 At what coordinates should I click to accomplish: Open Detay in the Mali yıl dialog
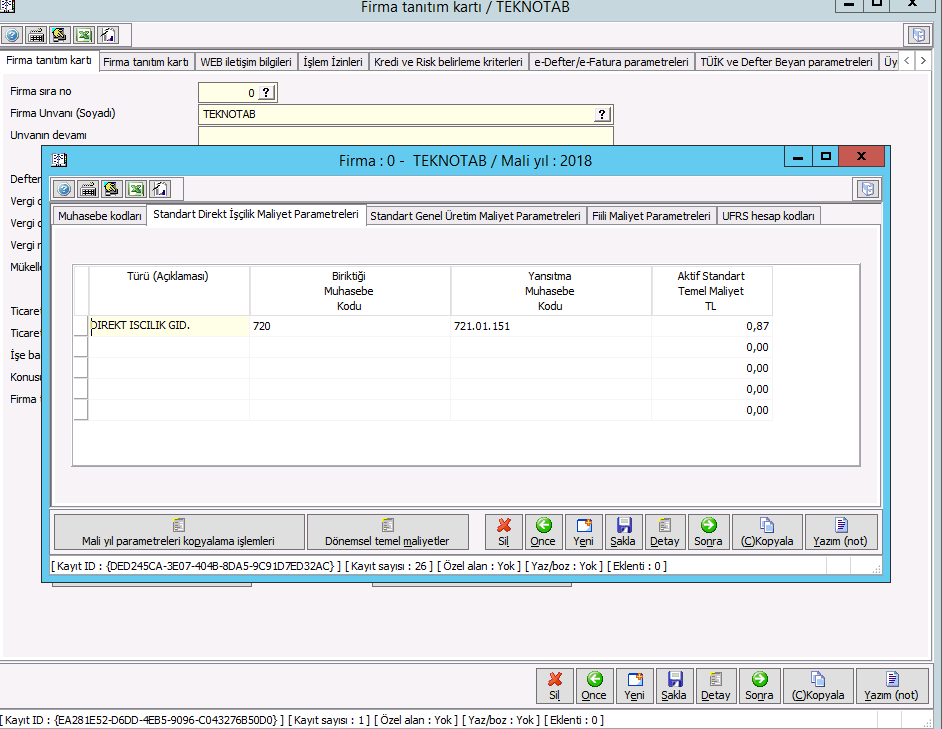click(665, 532)
